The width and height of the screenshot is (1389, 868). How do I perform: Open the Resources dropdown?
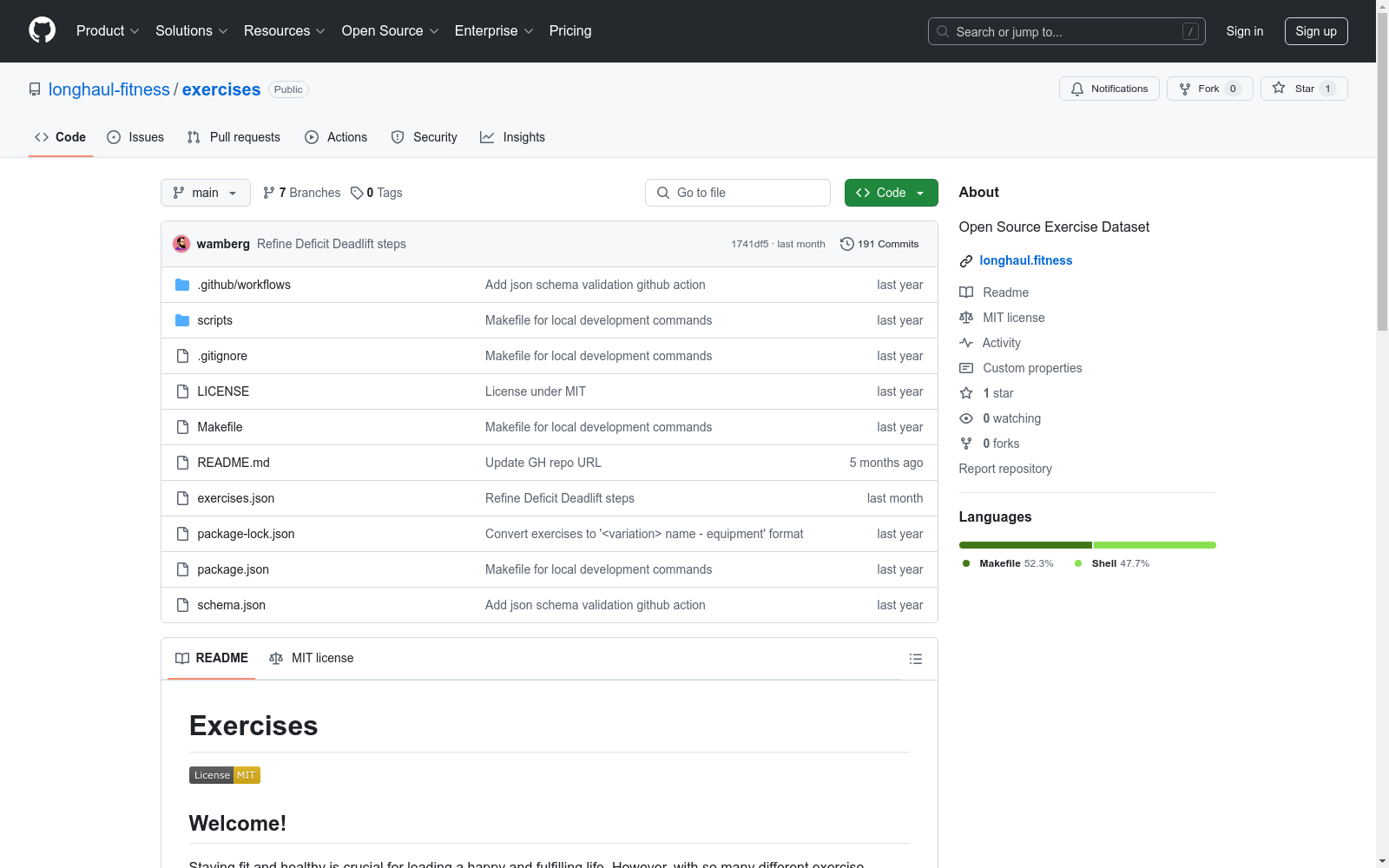[285, 30]
